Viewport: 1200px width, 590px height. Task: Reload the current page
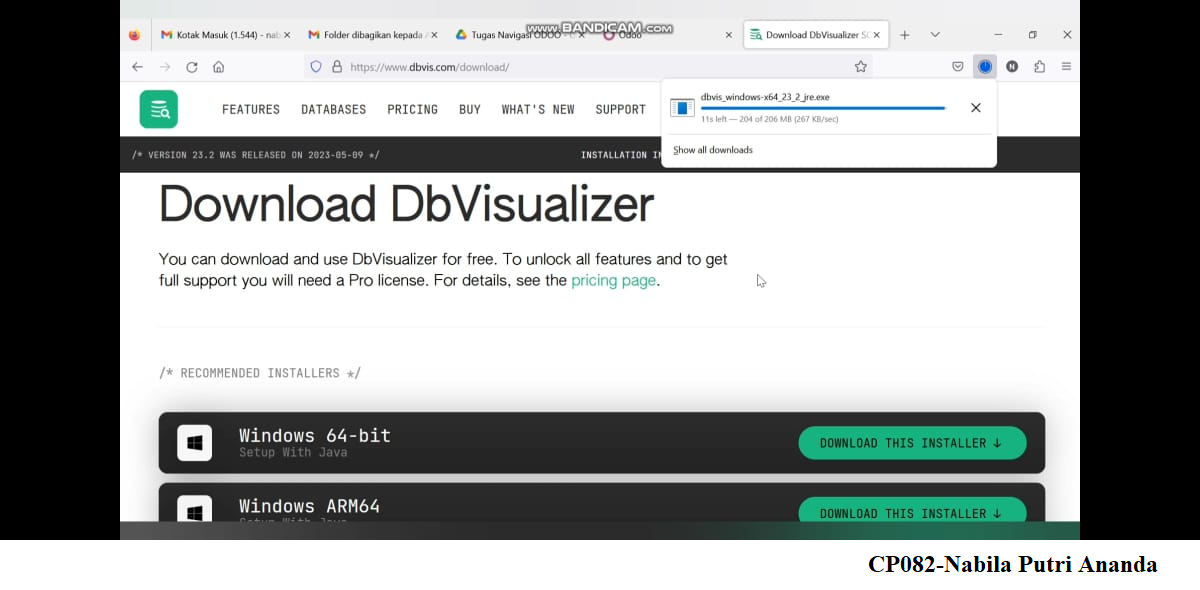191,67
